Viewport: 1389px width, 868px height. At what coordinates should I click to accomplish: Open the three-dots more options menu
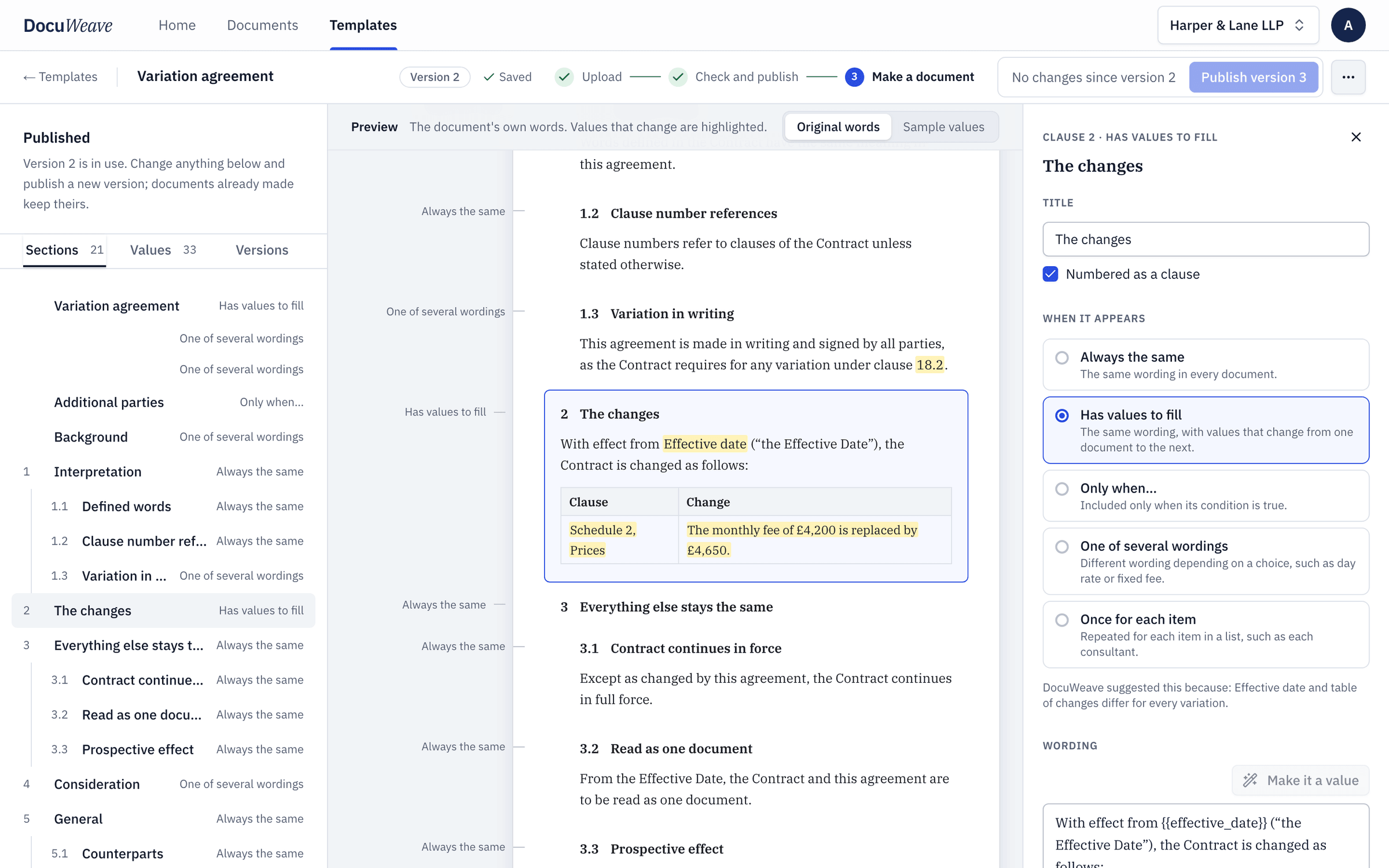(x=1348, y=77)
